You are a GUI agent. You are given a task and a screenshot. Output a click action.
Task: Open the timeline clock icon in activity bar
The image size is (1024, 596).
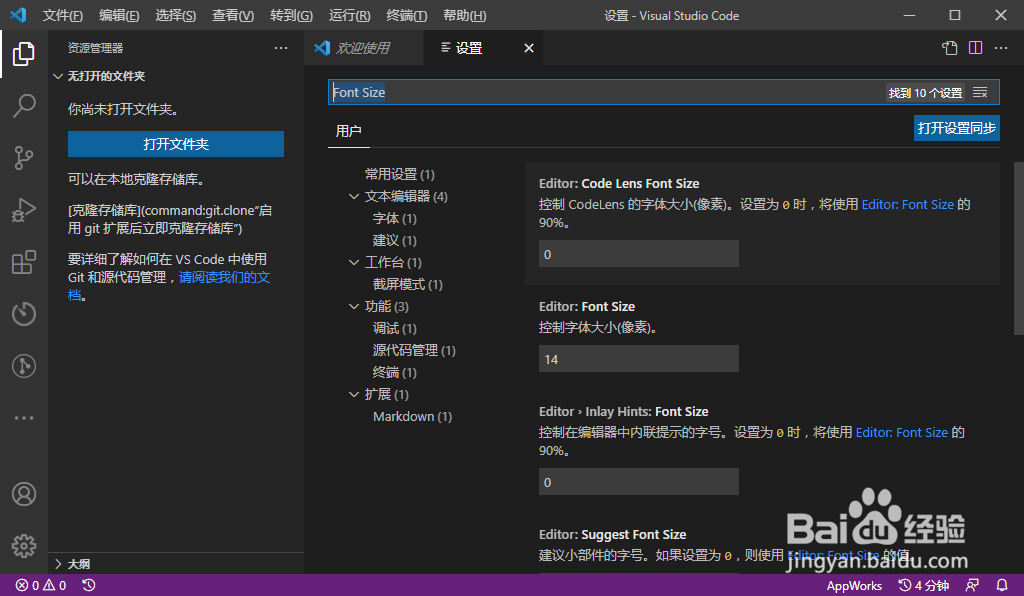(24, 314)
